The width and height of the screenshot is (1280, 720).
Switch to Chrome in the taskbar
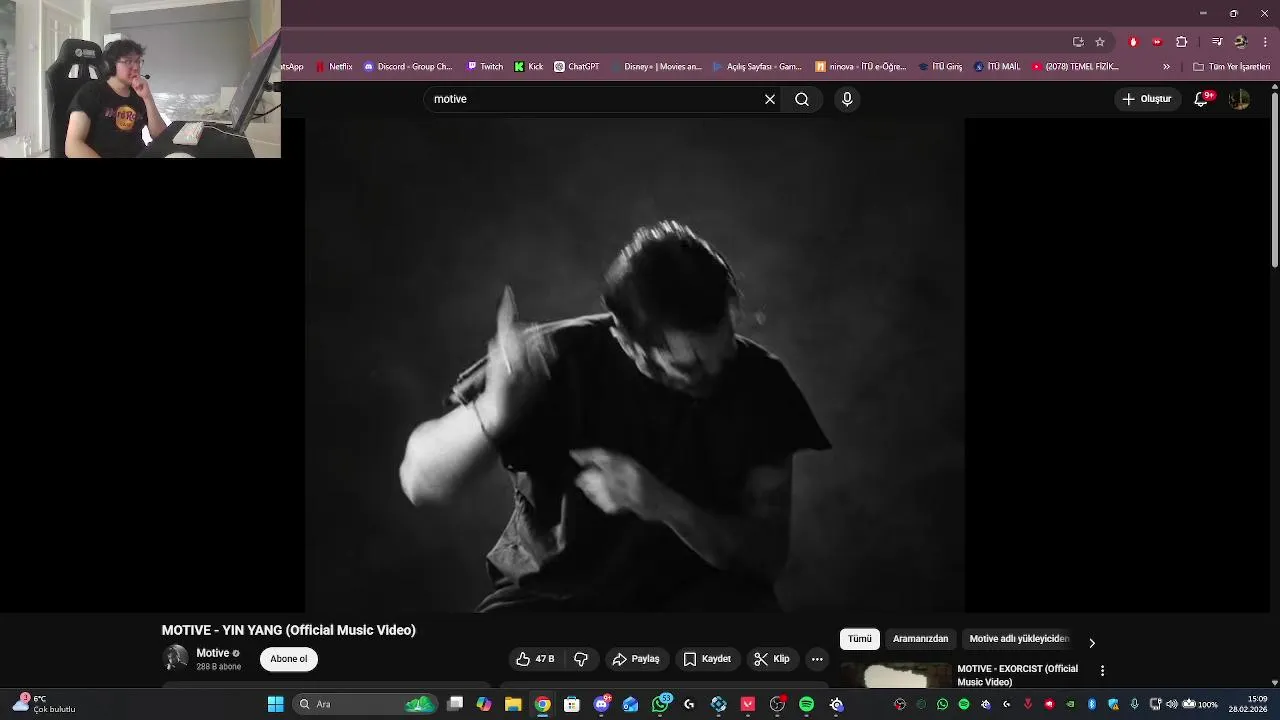[x=542, y=704]
